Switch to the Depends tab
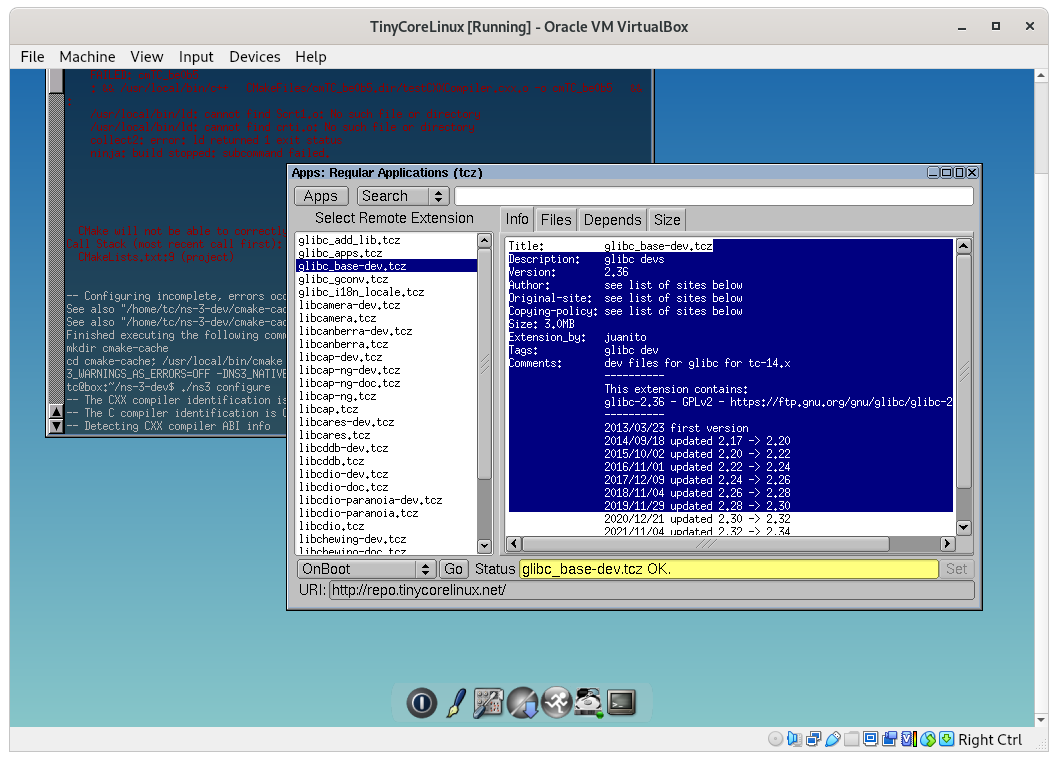 [x=612, y=220]
